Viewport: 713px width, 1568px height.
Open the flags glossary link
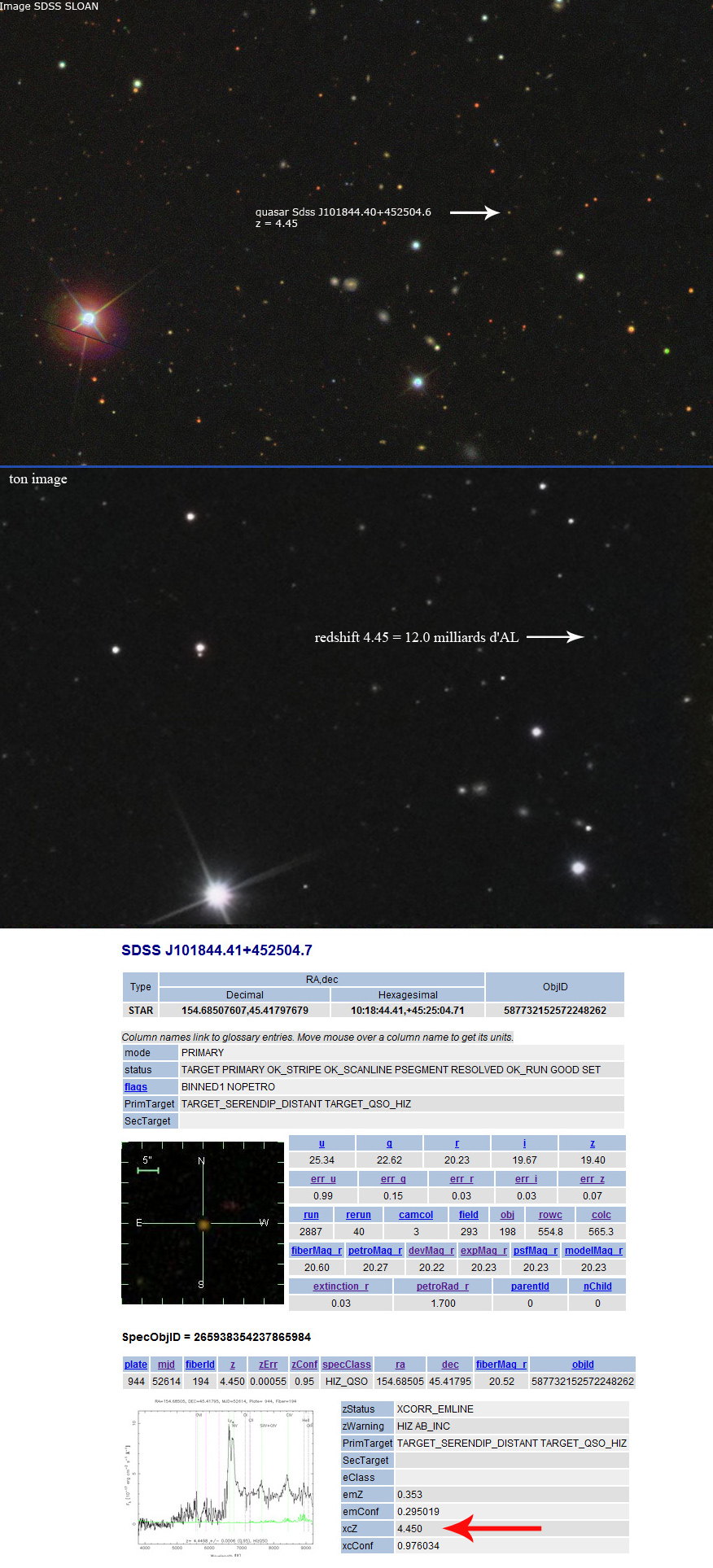[136, 1087]
